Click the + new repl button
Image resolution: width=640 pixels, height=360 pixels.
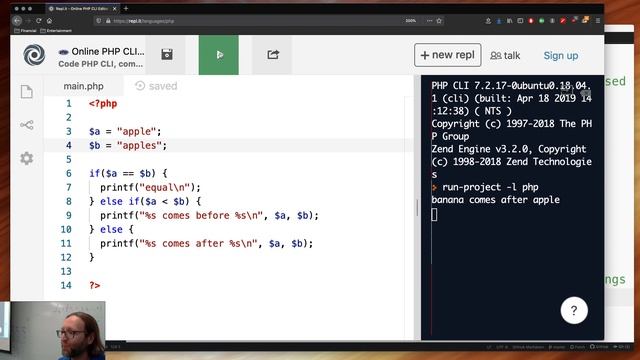[x=447, y=55]
